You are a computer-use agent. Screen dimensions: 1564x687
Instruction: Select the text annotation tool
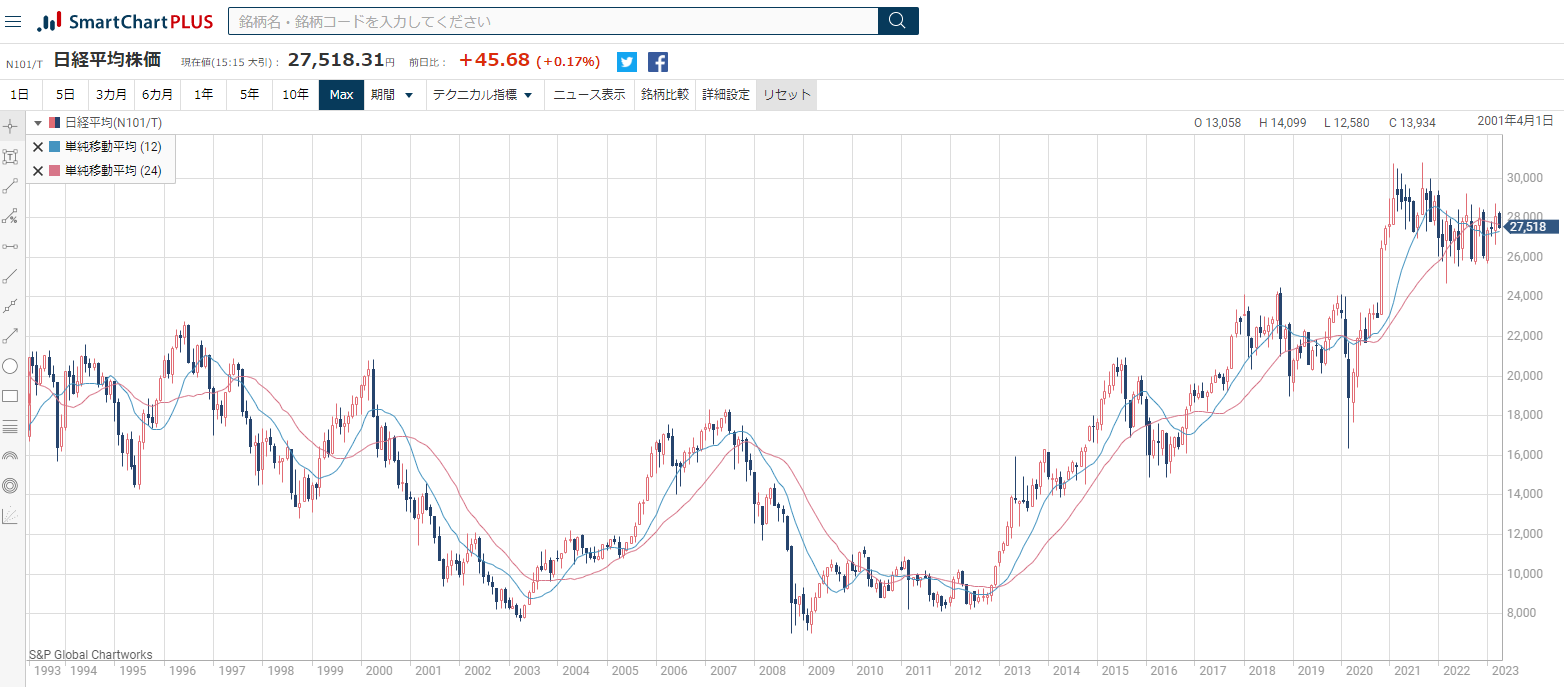click(x=11, y=156)
